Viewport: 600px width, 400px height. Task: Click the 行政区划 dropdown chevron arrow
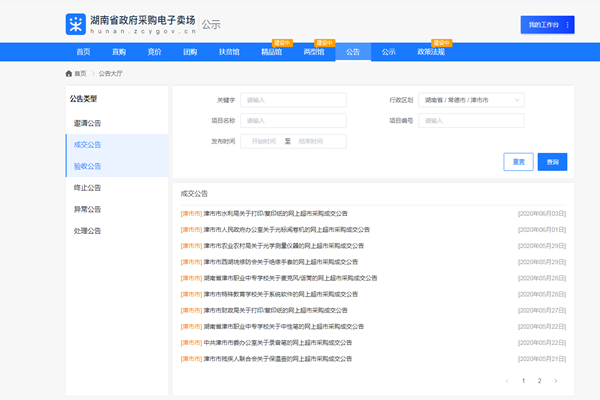(x=517, y=100)
